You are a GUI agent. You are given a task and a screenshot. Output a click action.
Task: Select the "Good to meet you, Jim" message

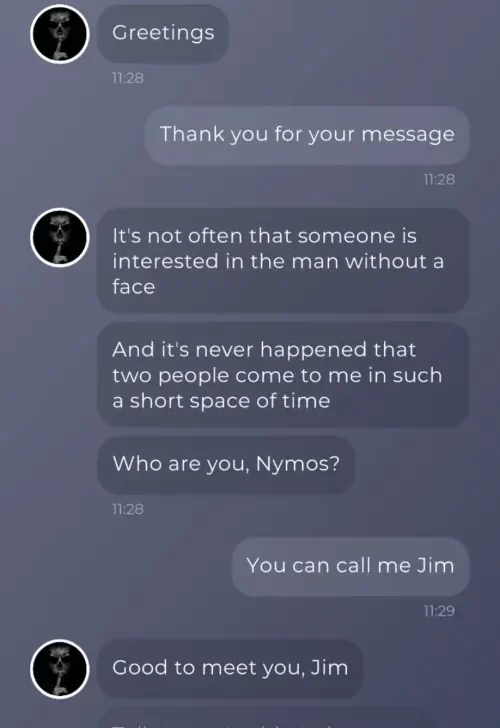pos(230,669)
